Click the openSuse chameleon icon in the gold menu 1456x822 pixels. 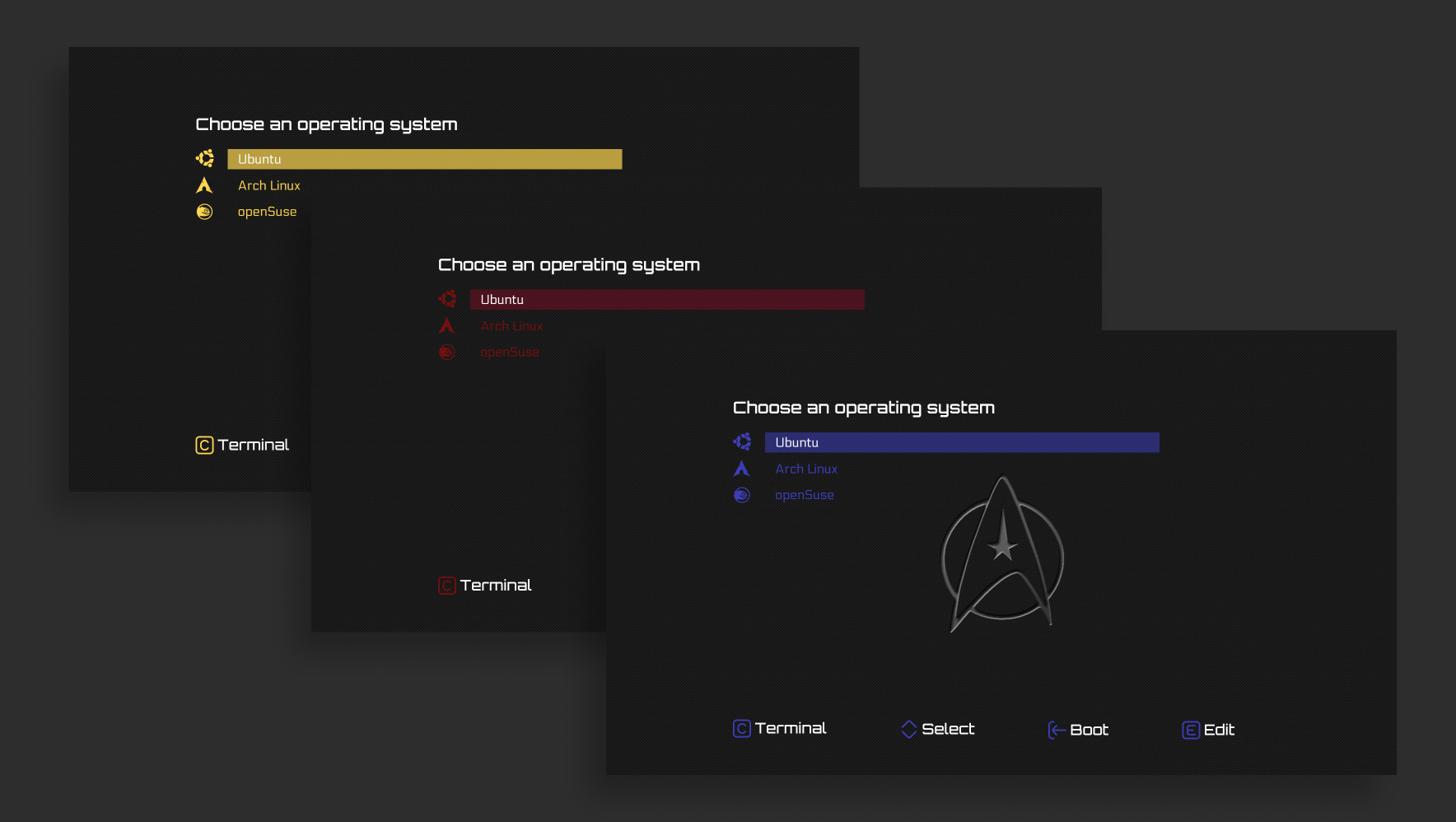point(204,211)
